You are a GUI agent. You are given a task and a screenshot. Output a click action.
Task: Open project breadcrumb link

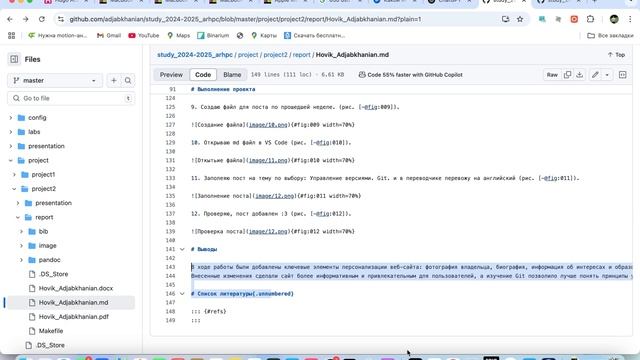[248, 55]
